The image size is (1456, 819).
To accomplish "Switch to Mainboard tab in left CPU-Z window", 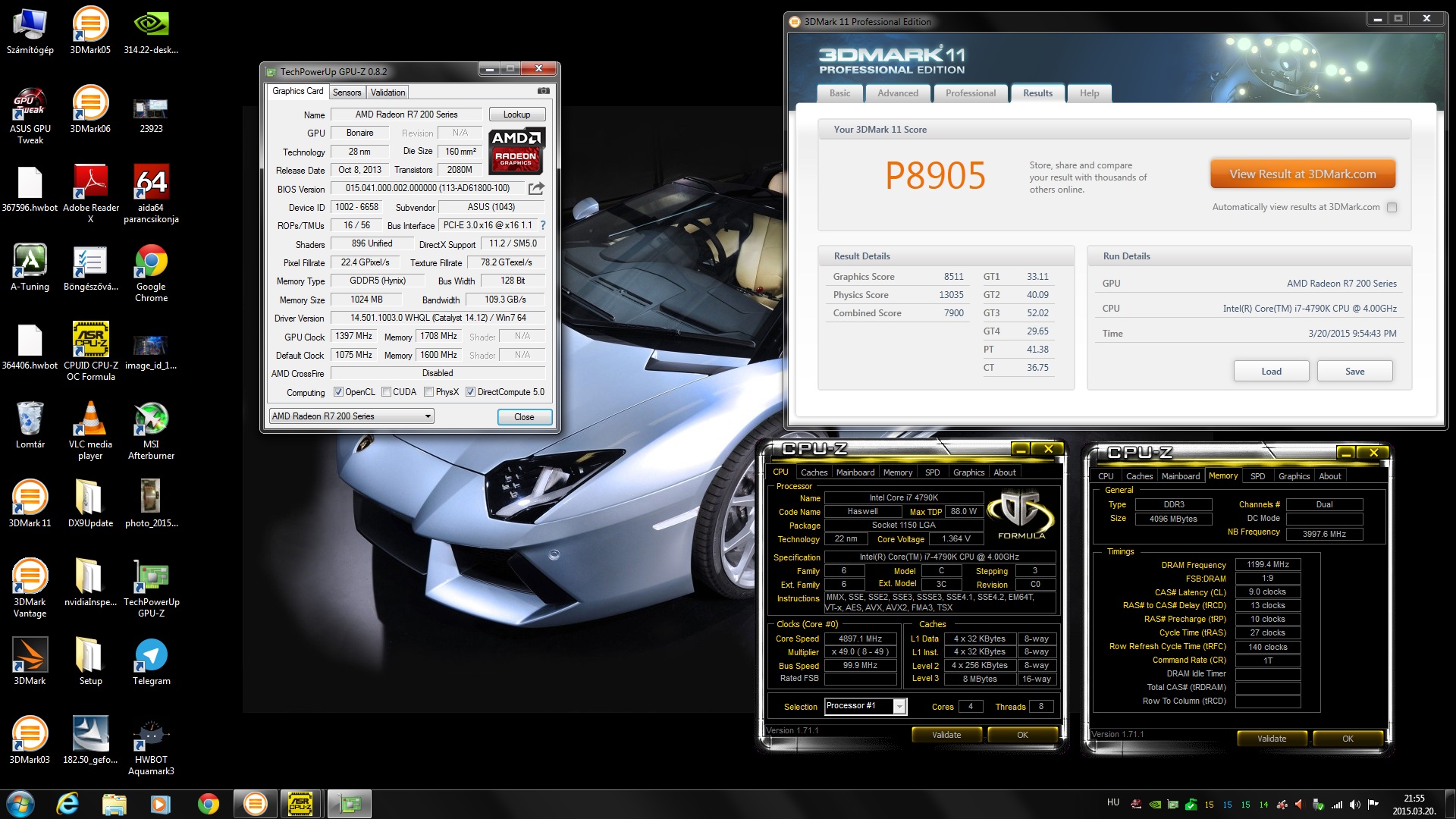I will (x=855, y=472).
